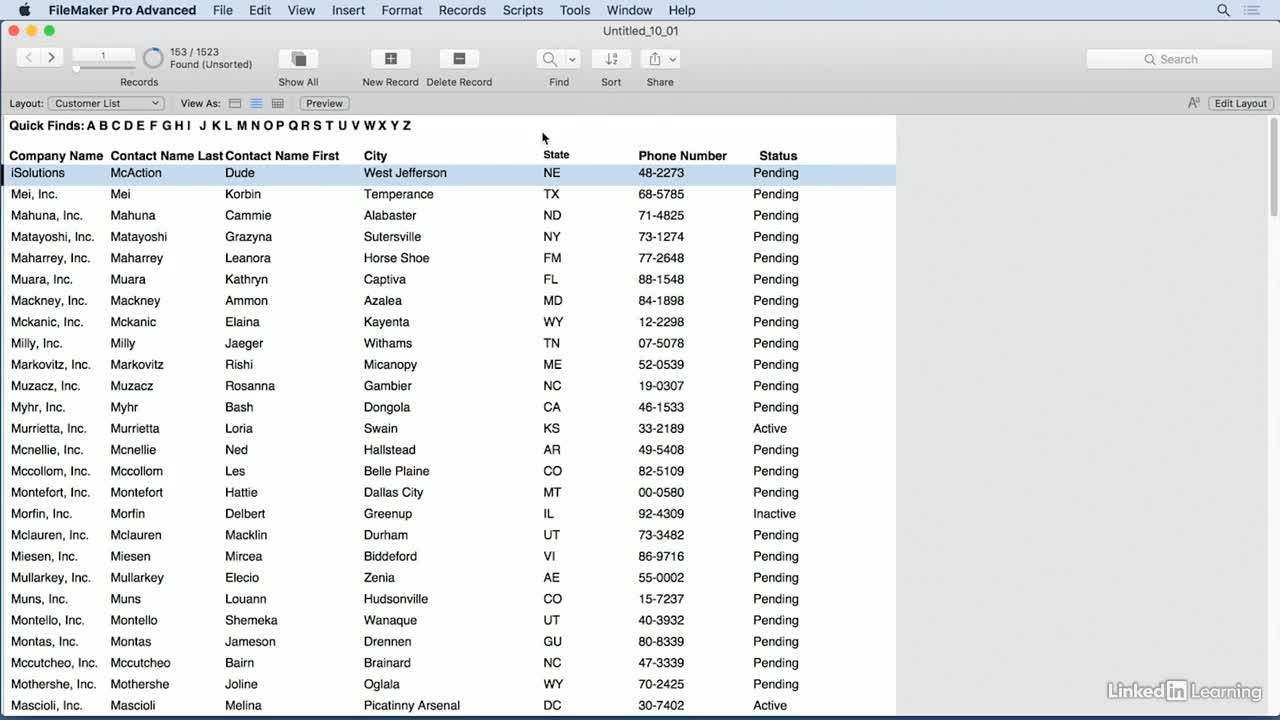
Task: Click the Edit Layout button
Action: click(x=1240, y=103)
